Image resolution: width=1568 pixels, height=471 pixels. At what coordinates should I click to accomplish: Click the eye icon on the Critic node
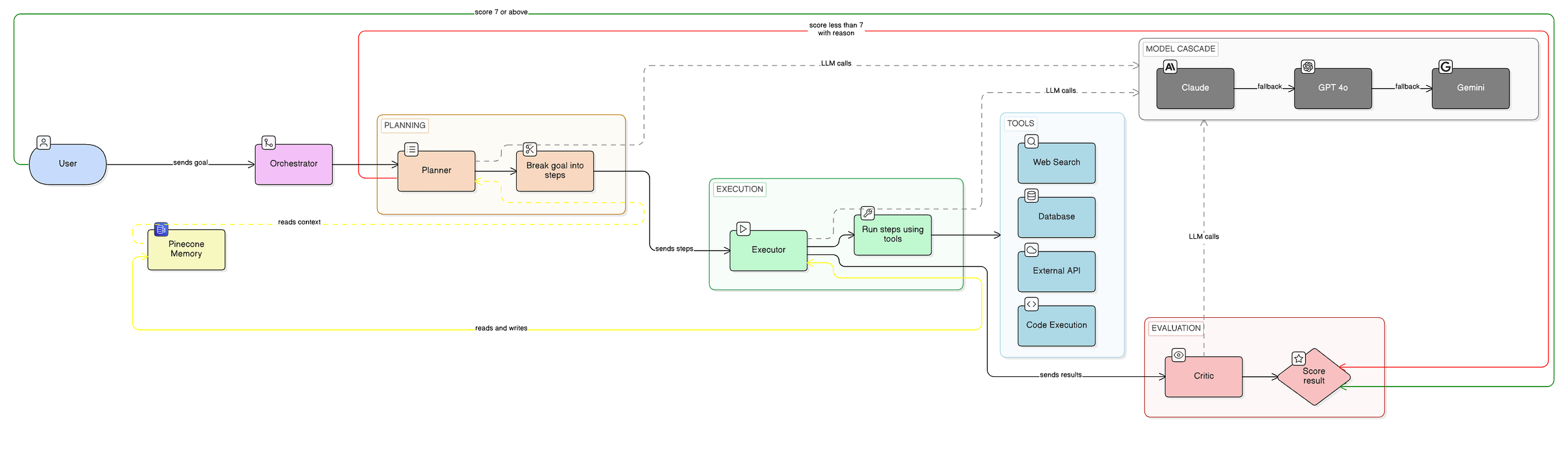tap(1178, 355)
